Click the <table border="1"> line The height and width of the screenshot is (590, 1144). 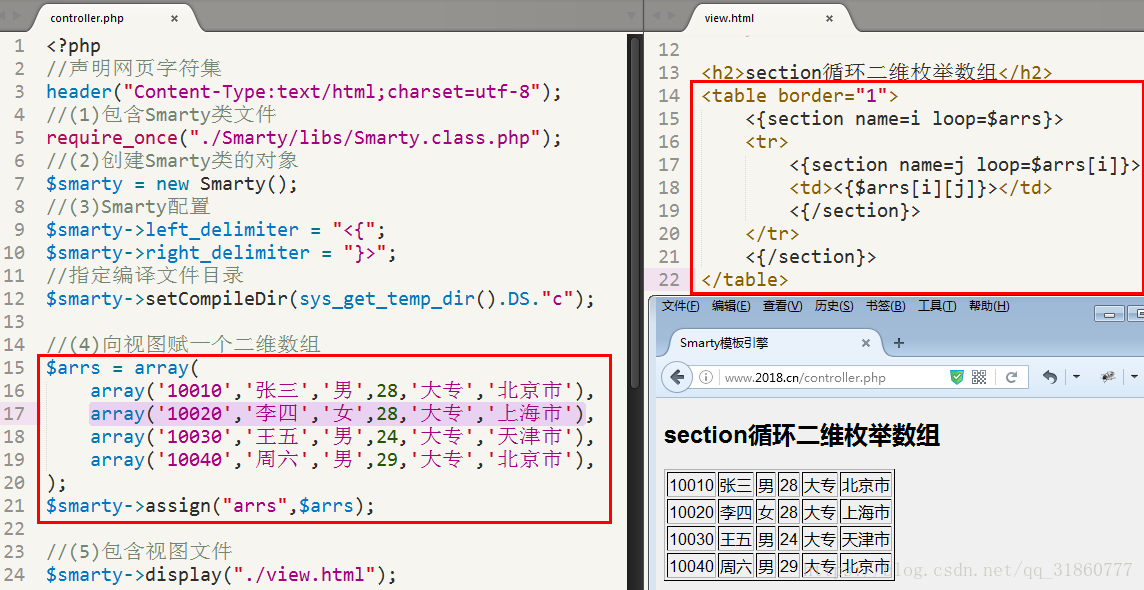pos(800,96)
